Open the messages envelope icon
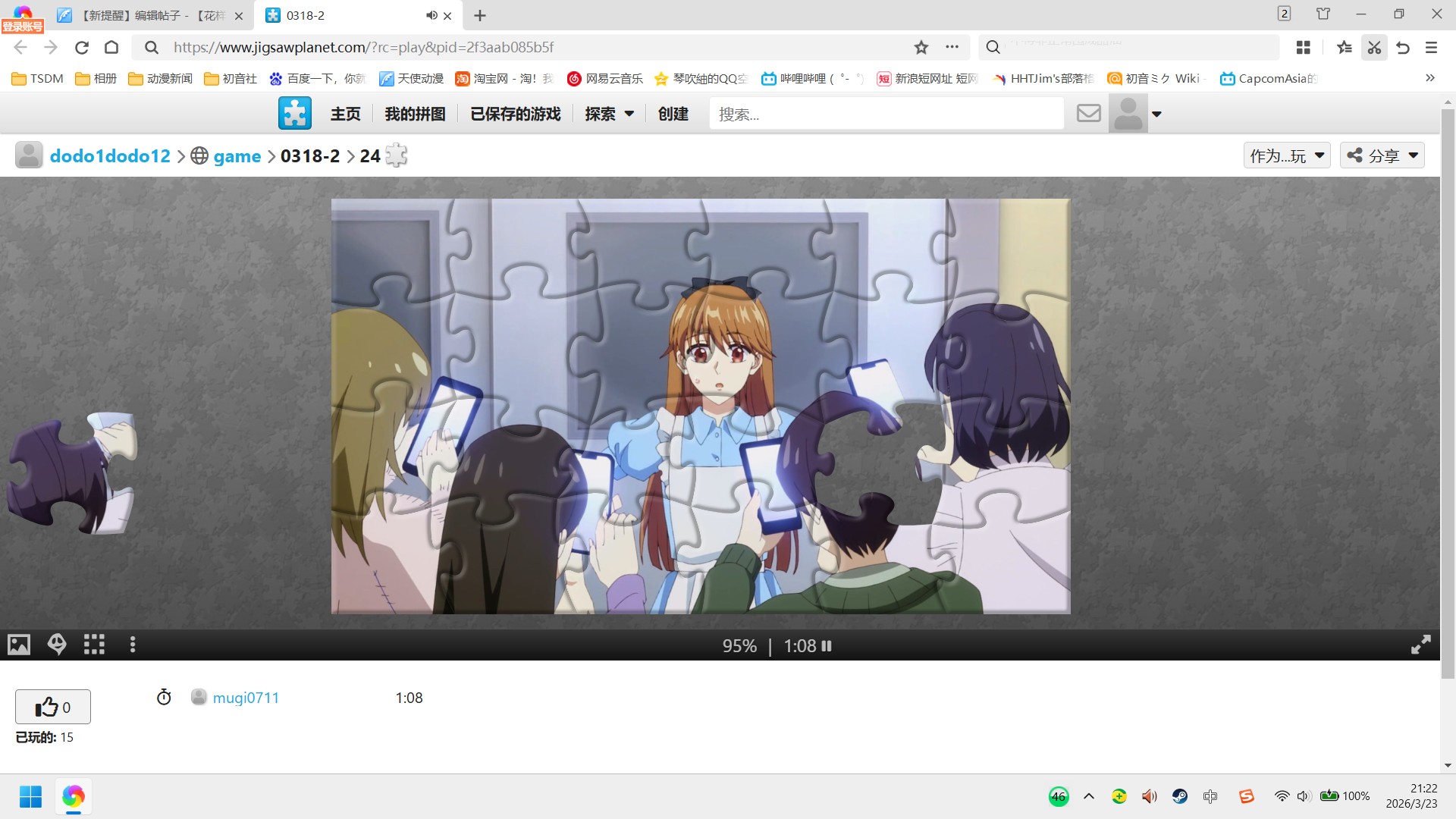The width and height of the screenshot is (1456, 819). click(1088, 114)
